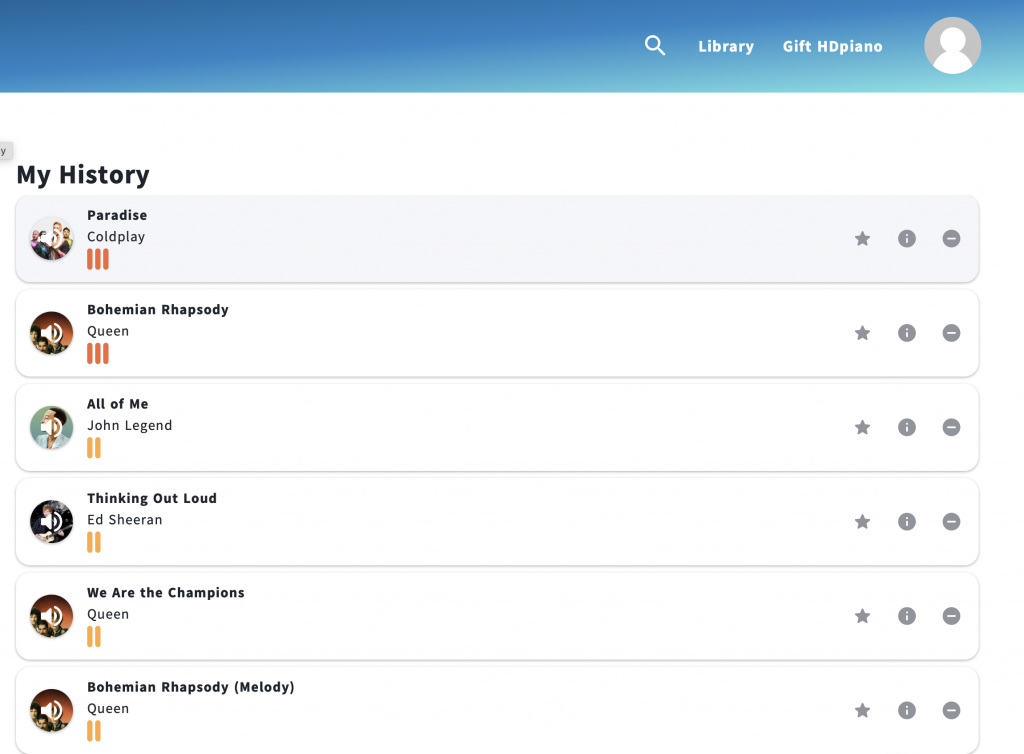Click Queen under We Are the Champions
The height and width of the screenshot is (754, 1024).
coord(108,614)
